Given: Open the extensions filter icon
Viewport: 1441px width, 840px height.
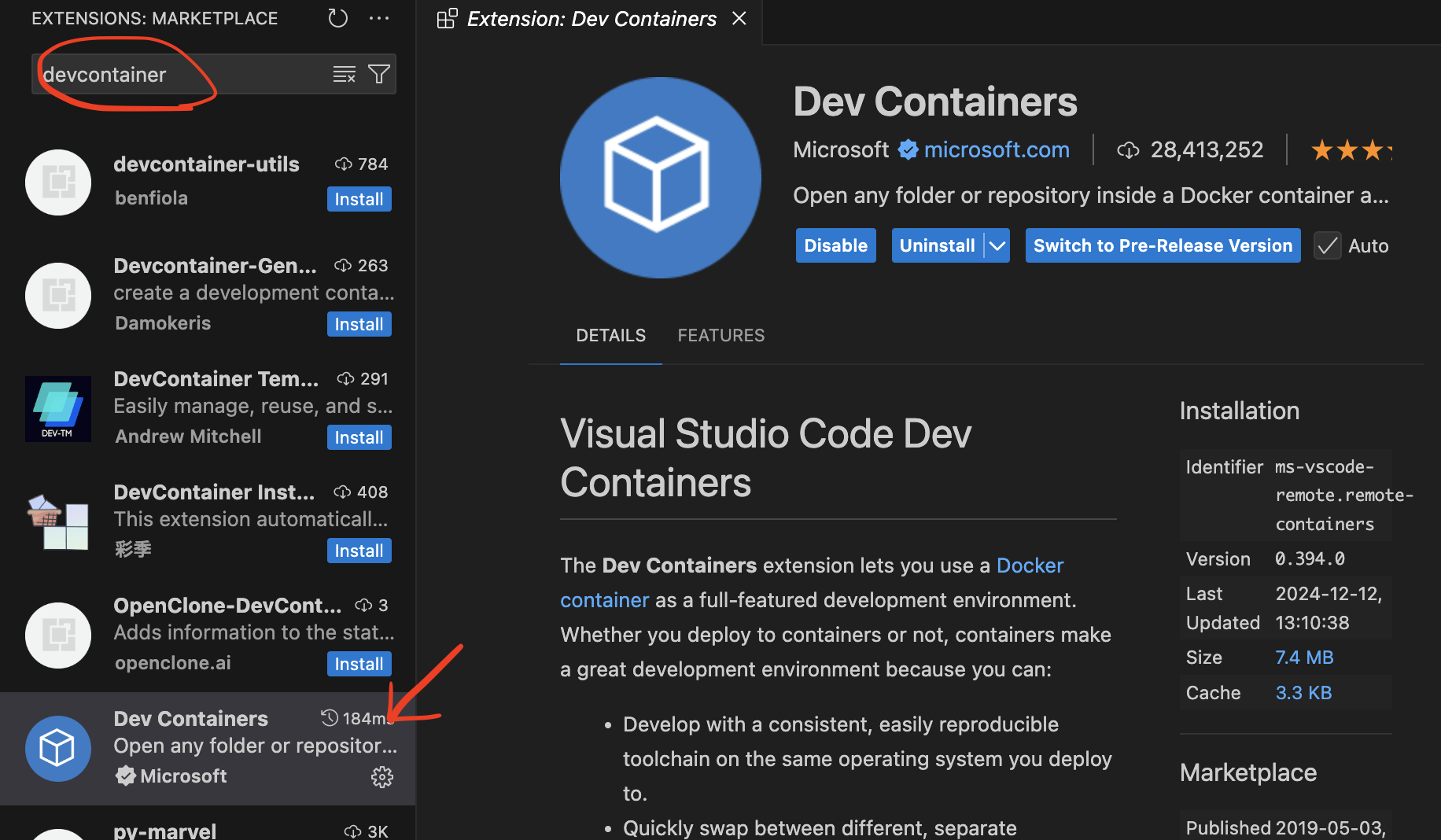Looking at the screenshot, I should [x=379, y=74].
